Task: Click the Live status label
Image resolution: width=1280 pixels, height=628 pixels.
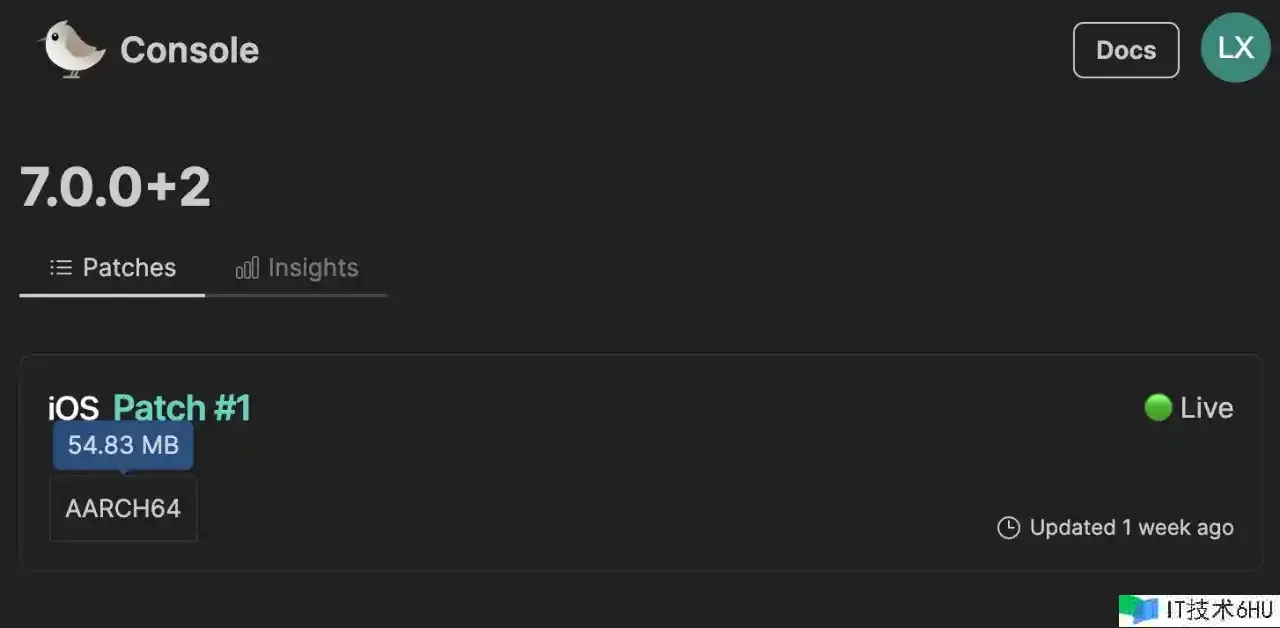Action: click(1206, 408)
